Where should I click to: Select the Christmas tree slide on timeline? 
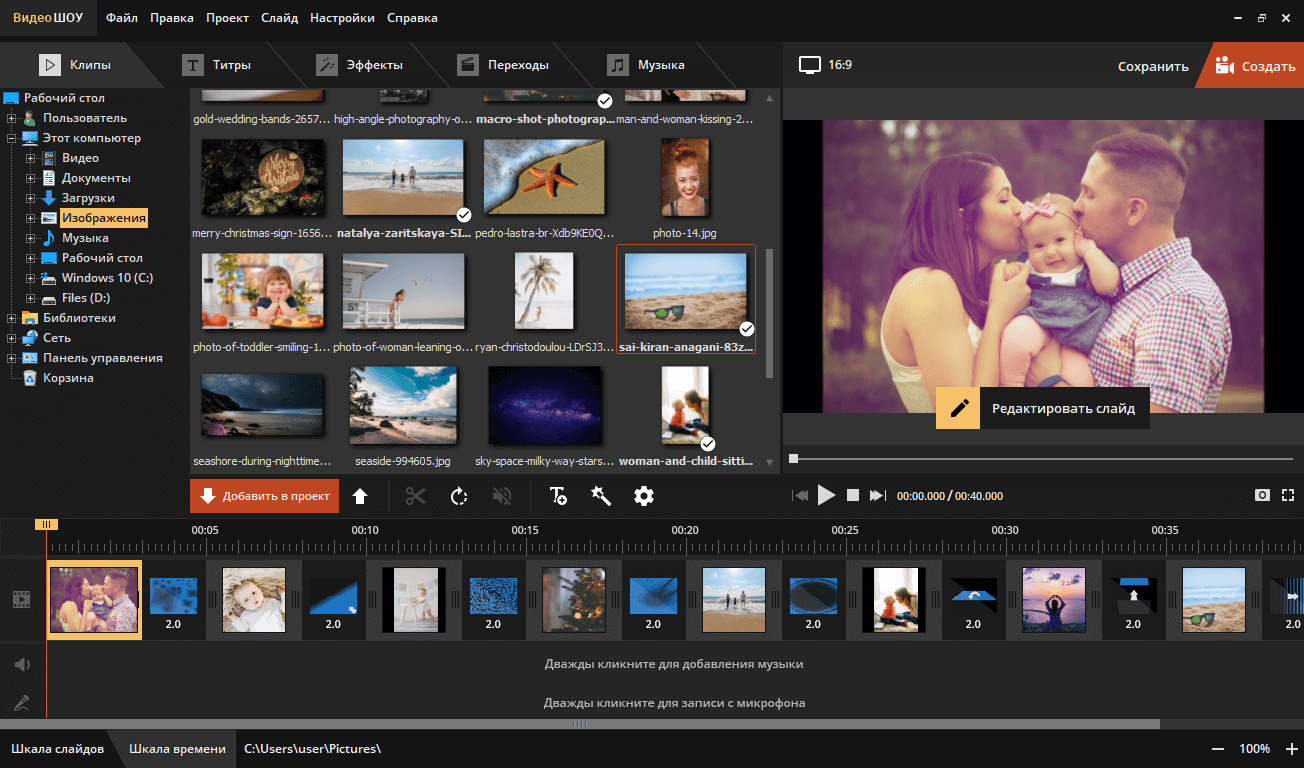(574, 599)
